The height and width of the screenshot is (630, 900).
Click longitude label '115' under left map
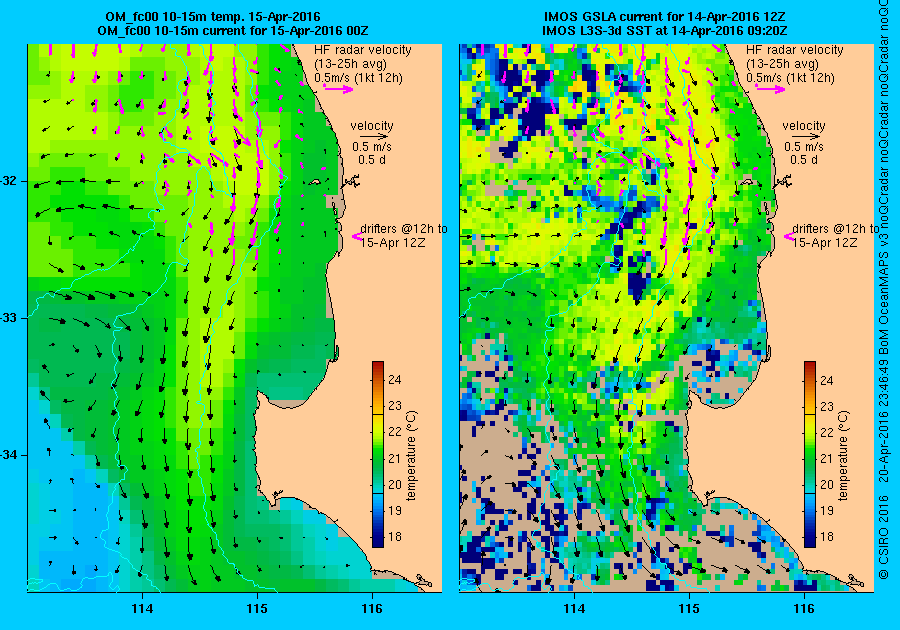coord(257,609)
